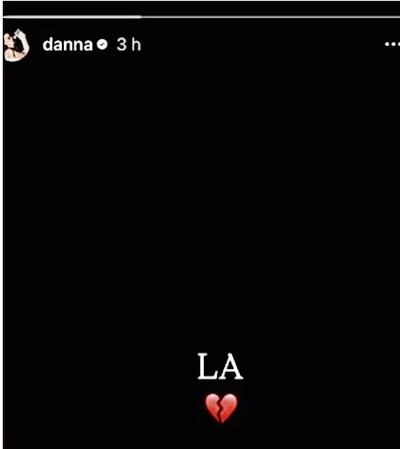The image size is (400, 449).
Task: Tap the left half of the broken heart
Action: tap(213, 407)
